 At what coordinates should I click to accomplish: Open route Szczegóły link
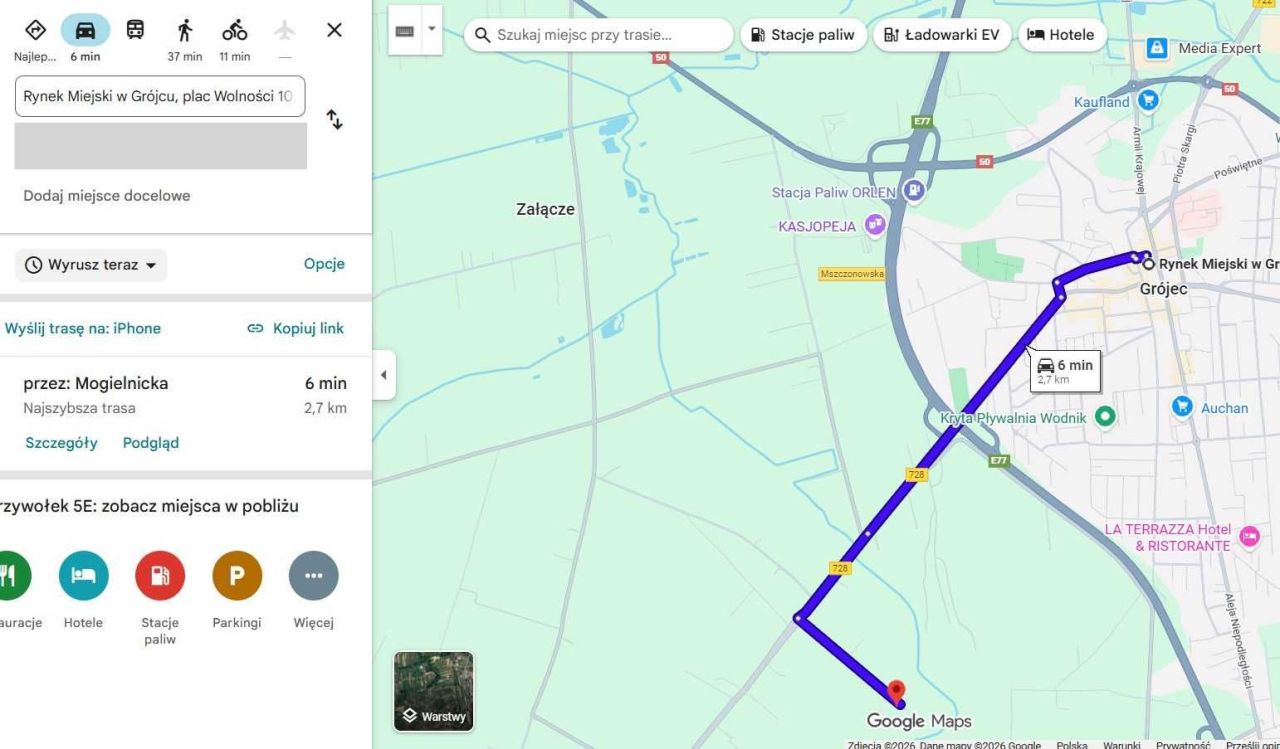[x=61, y=442]
